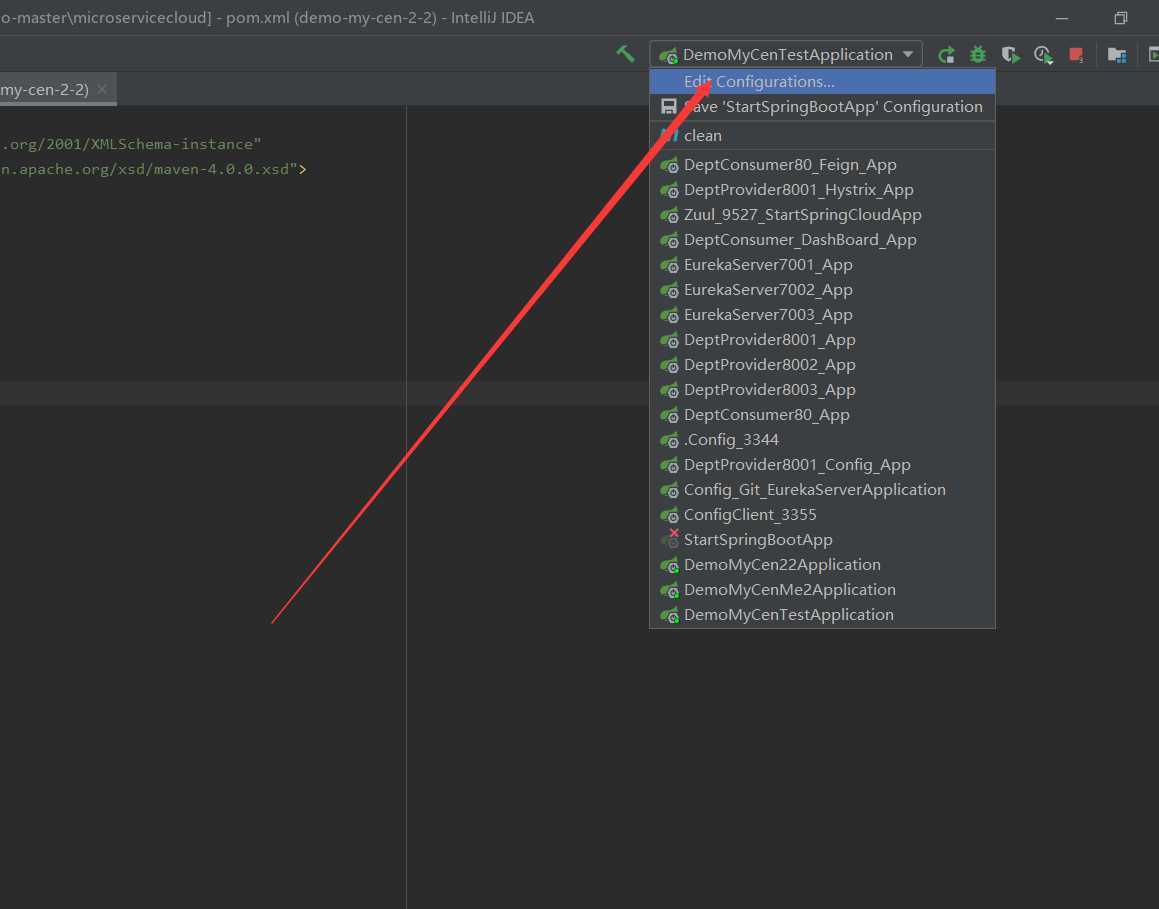
Task: Close the my-cen-2-2 editor tab
Action: pyautogui.click(x=102, y=89)
